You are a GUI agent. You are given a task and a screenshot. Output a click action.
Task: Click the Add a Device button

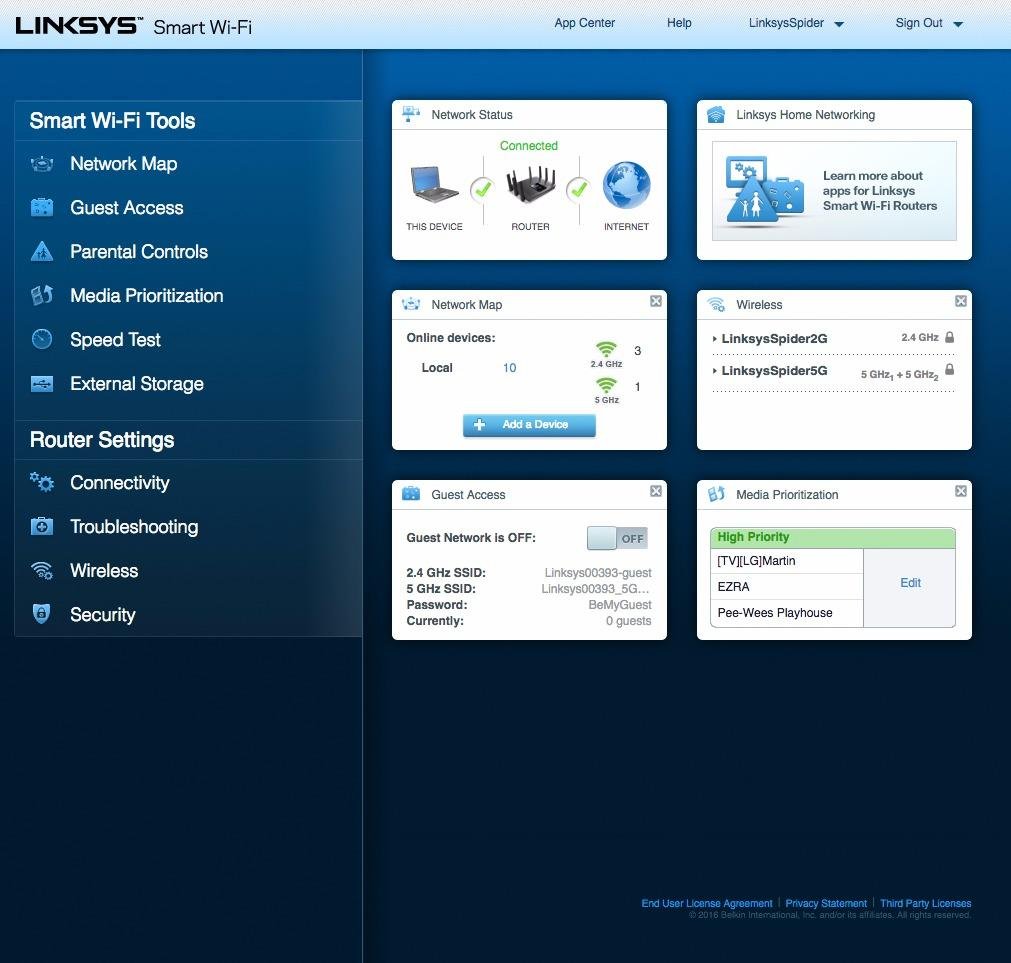[529, 425]
